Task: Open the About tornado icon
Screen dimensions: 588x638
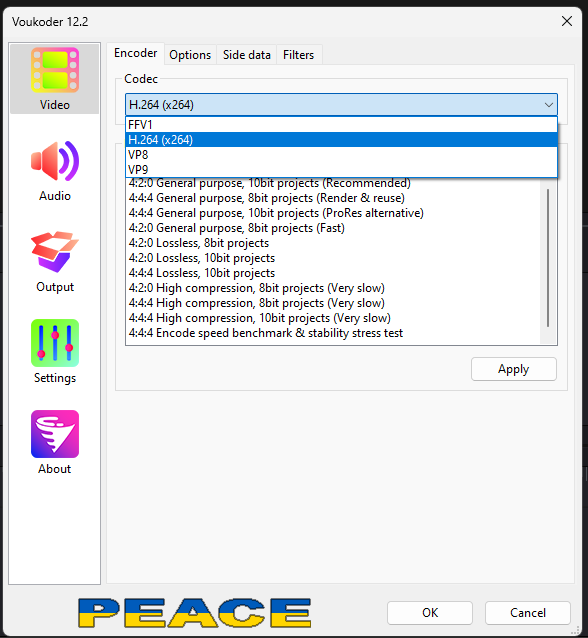Action: 55,434
